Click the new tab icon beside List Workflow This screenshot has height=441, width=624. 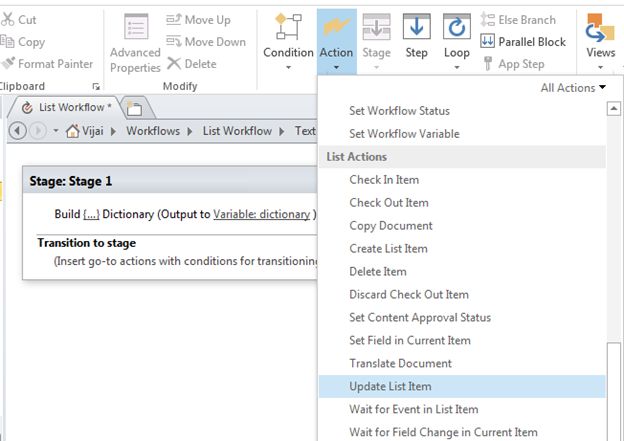click(135, 107)
